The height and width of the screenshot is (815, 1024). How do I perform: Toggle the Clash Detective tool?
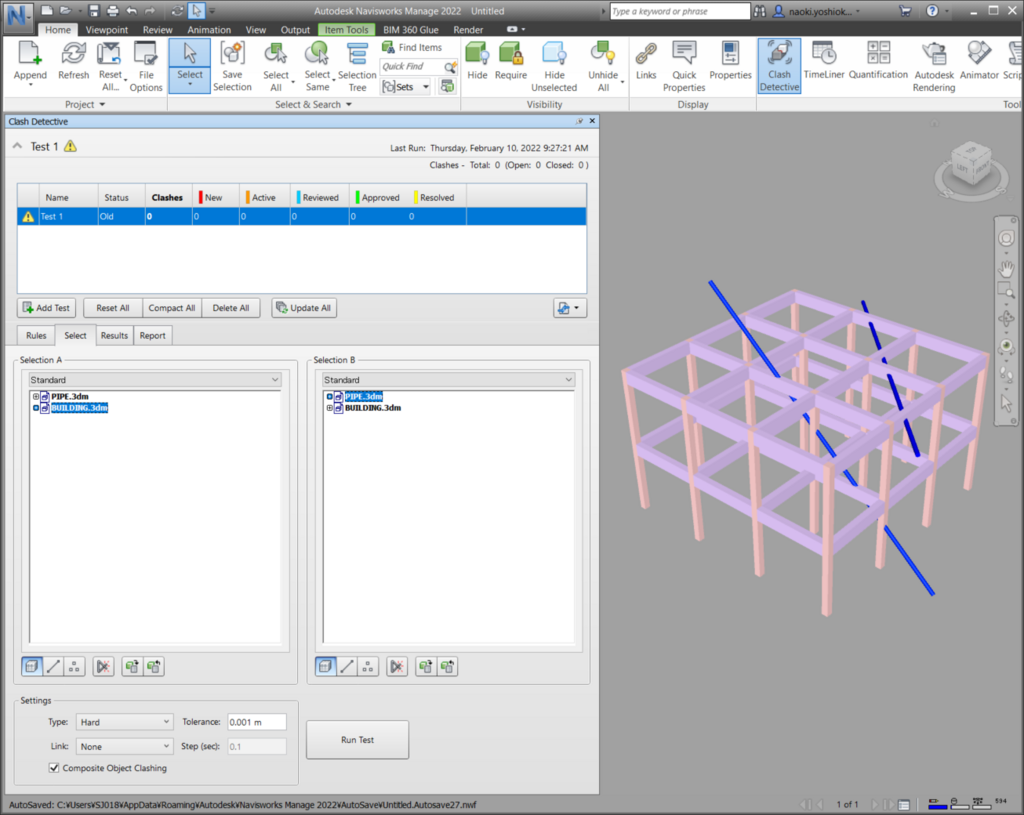[x=779, y=65]
